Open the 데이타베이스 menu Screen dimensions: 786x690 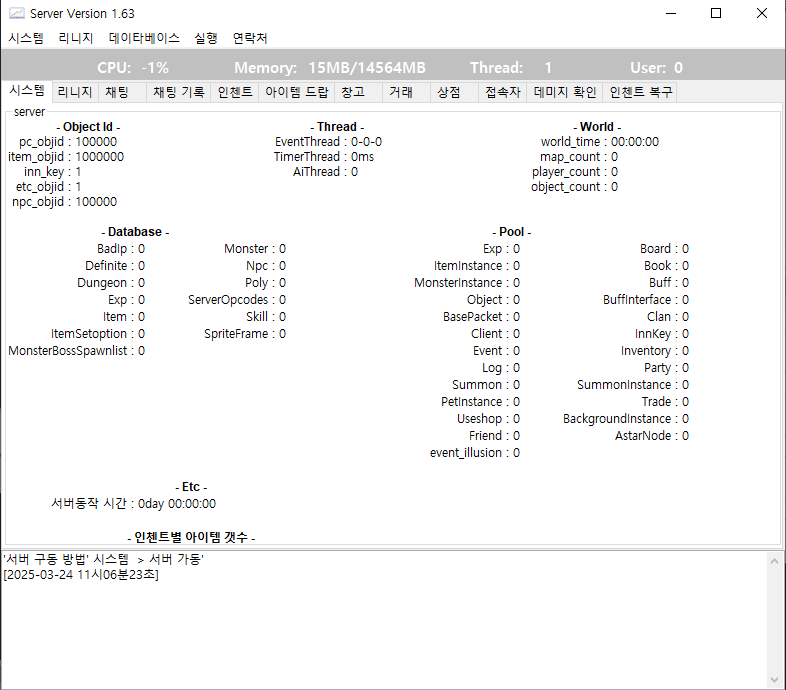(x=144, y=38)
